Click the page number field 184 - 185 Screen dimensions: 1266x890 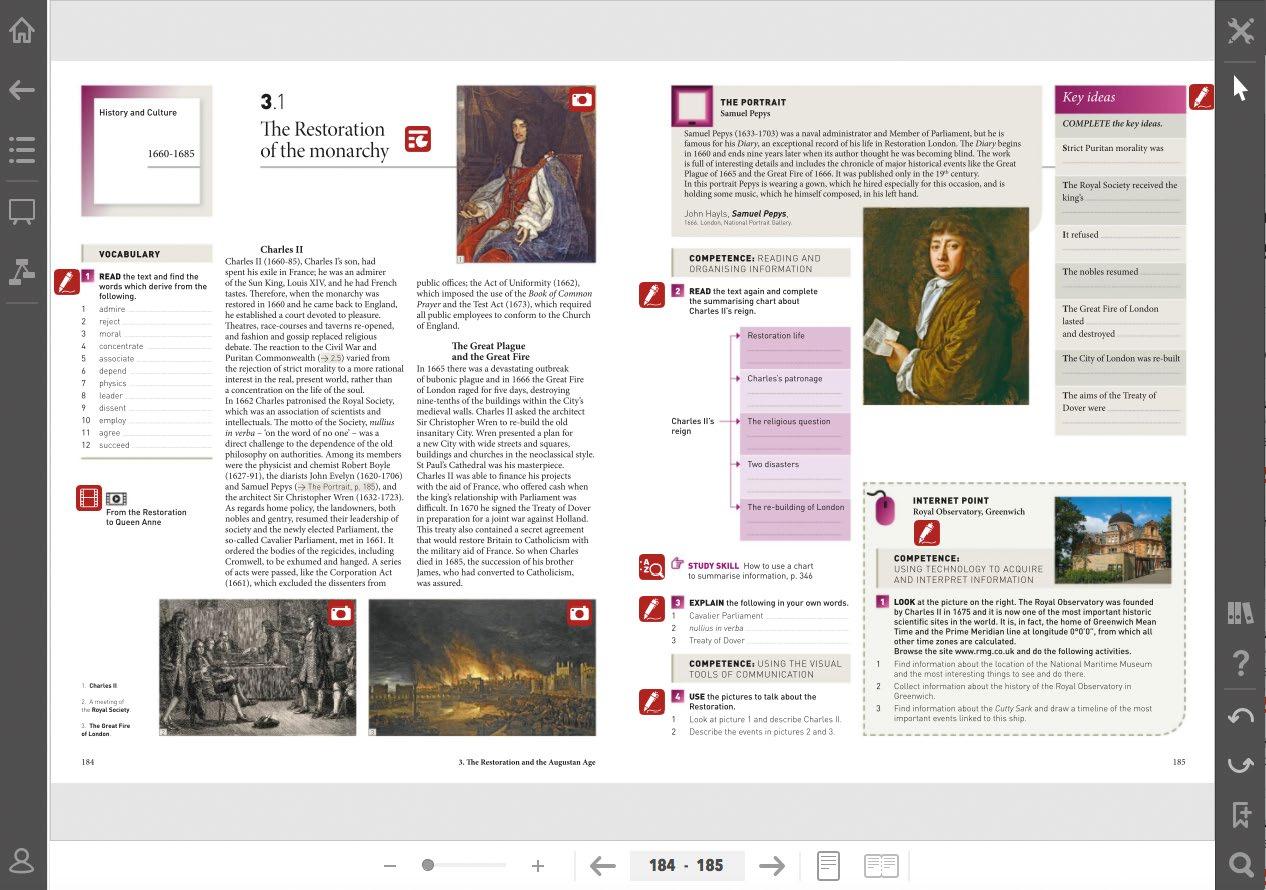coord(686,866)
